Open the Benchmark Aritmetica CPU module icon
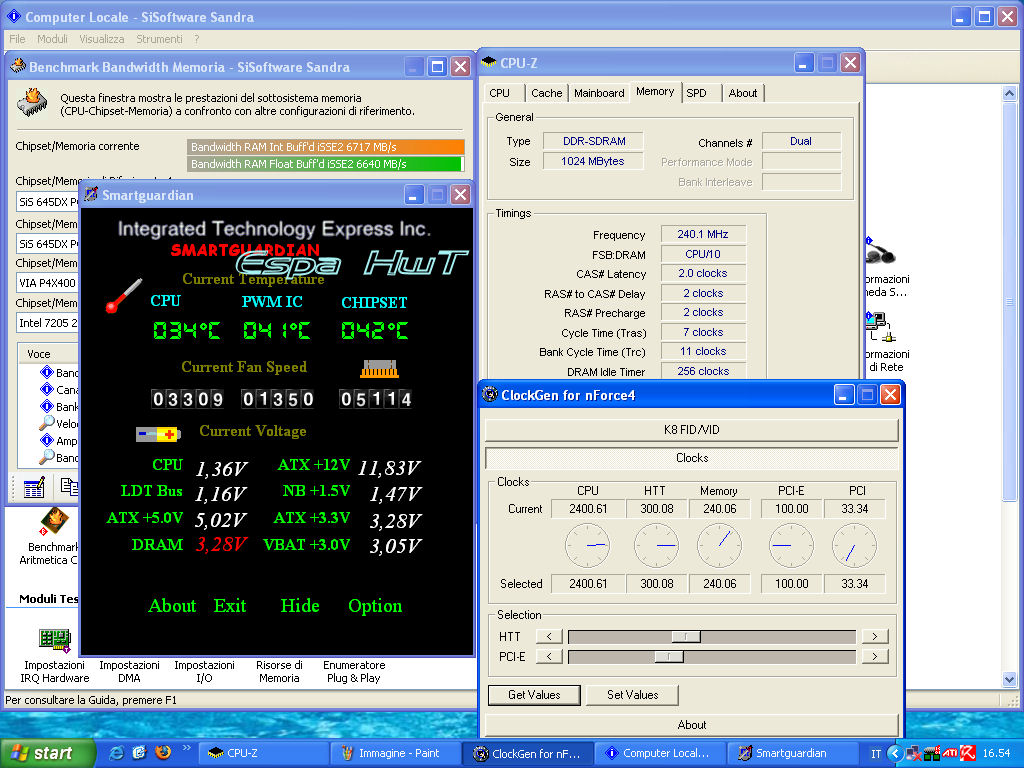Image resolution: width=1024 pixels, height=768 pixels. click(54, 521)
